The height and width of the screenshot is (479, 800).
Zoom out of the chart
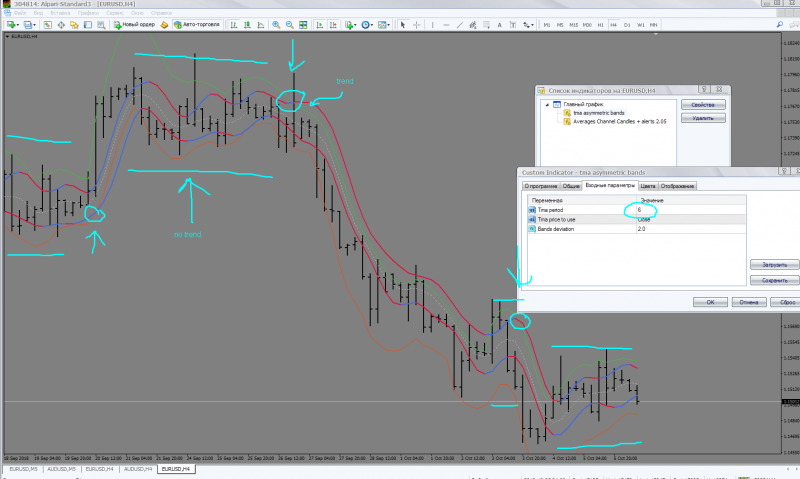(289, 24)
